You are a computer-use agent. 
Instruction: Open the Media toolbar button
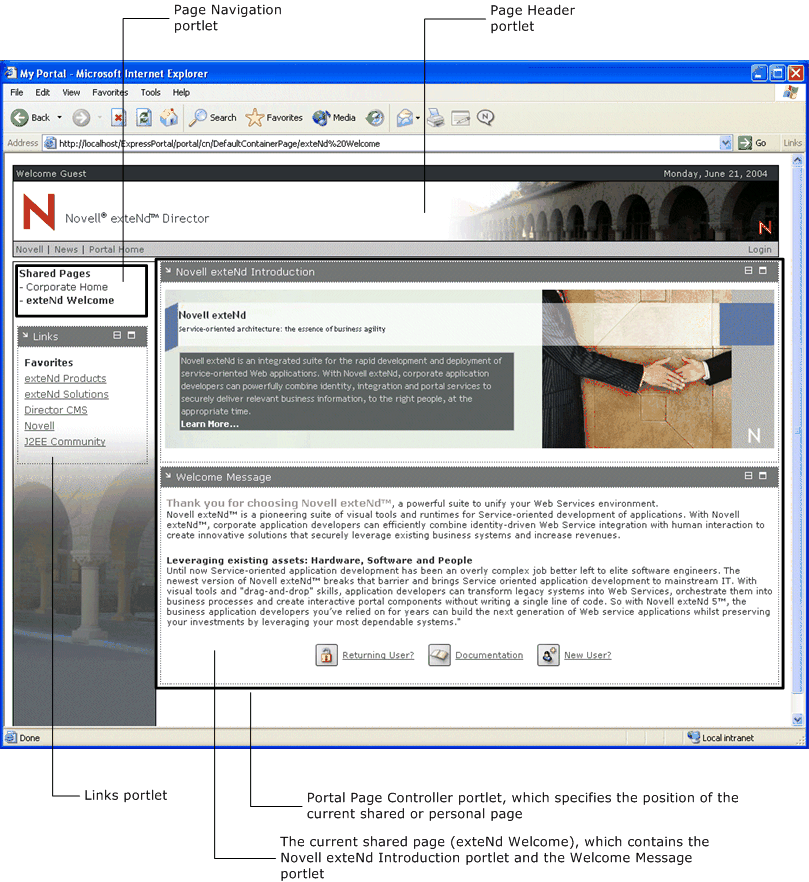coord(334,118)
